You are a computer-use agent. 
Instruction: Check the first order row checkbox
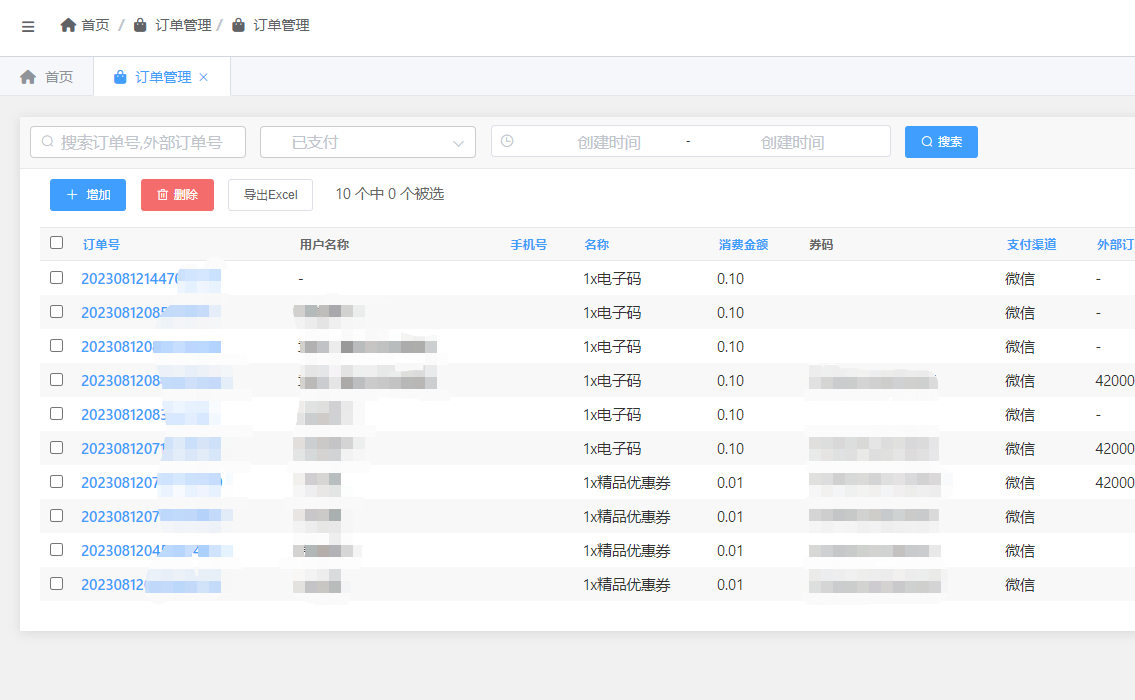click(x=56, y=278)
